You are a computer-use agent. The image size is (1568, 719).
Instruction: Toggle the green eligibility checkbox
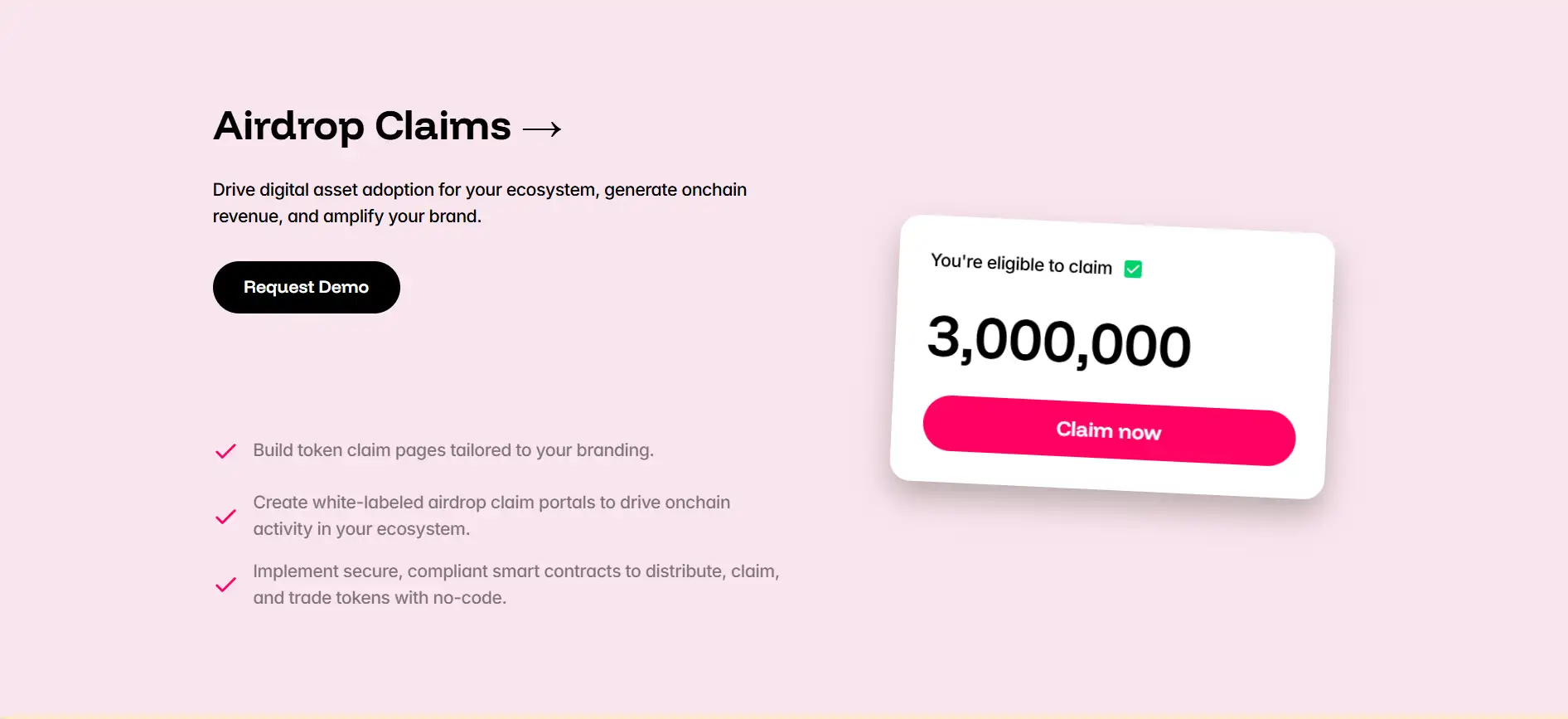[1133, 269]
